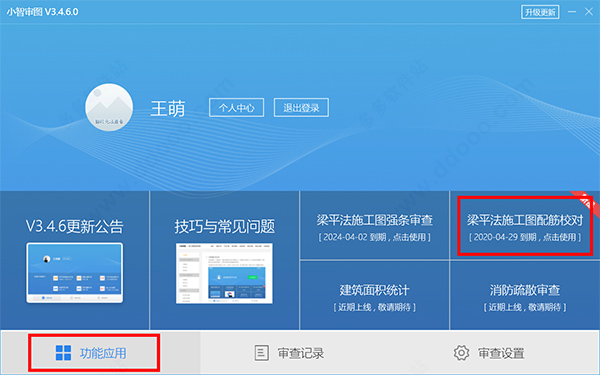Open 个人中心

click(x=236, y=108)
